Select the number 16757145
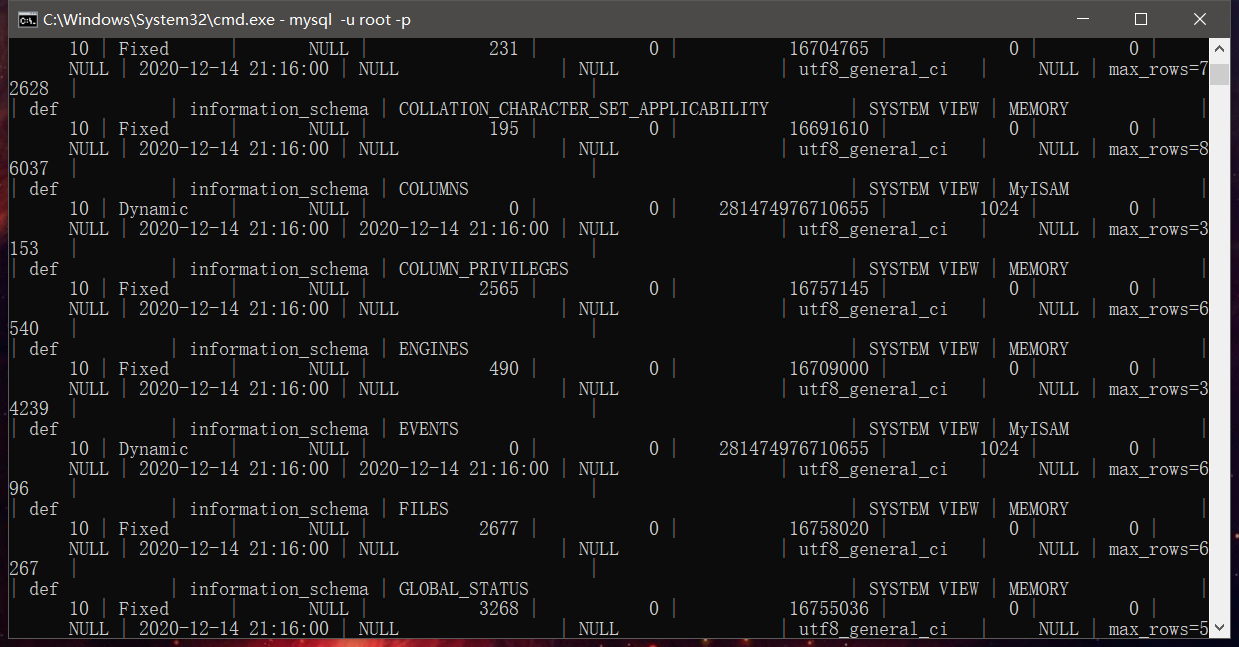The height and width of the screenshot is (647, 1239). [x=829, y=289]
